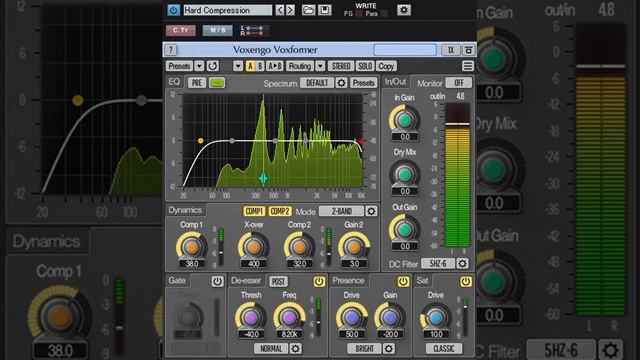This screenshot has height=360, width=640.
Task: Open host settings gear in top bar
Action: pyautogui.click(x=404, y=10)
